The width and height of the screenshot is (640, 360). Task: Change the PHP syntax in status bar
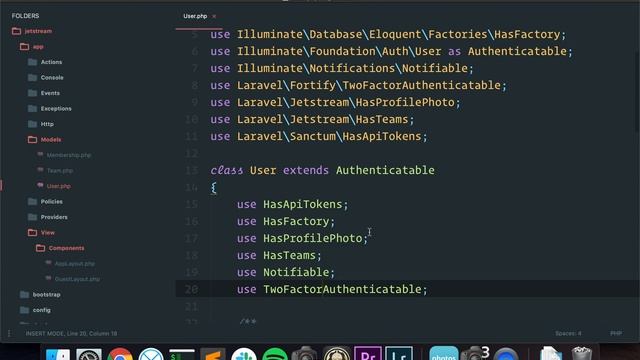(x=616, y=333)
